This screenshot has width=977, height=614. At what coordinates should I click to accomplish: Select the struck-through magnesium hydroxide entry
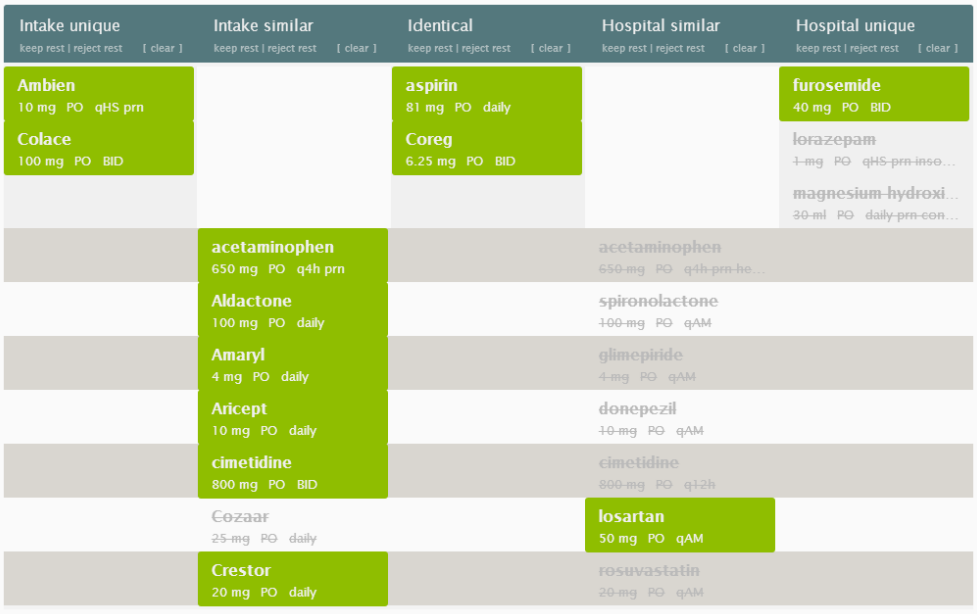pos(874,203)
